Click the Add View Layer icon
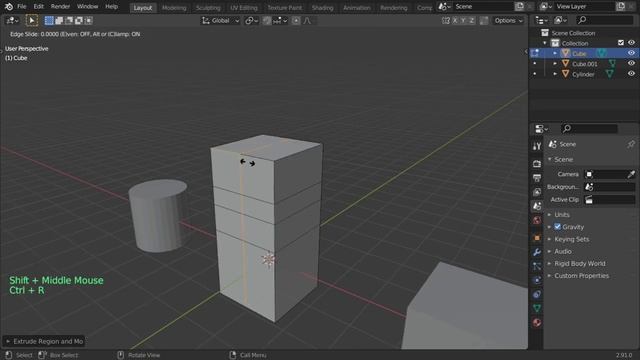640x360 pixels. (x=620, y=7)
